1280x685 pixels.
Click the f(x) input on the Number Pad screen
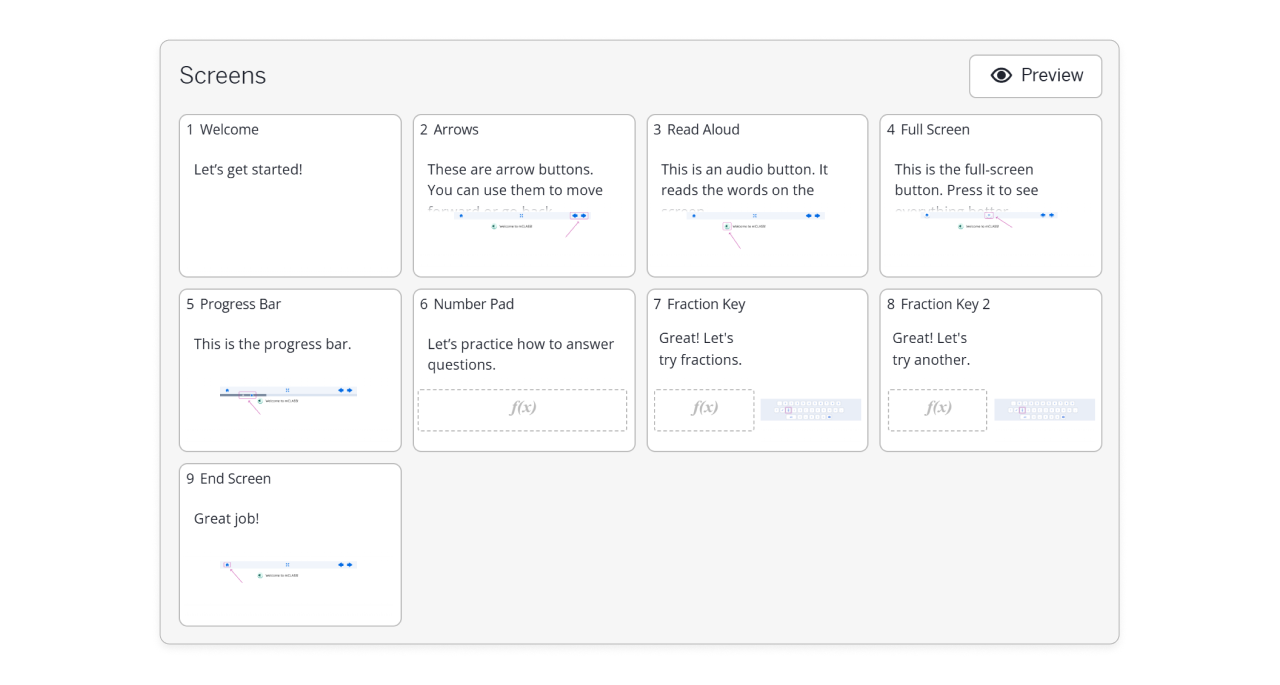pos(522,410)
